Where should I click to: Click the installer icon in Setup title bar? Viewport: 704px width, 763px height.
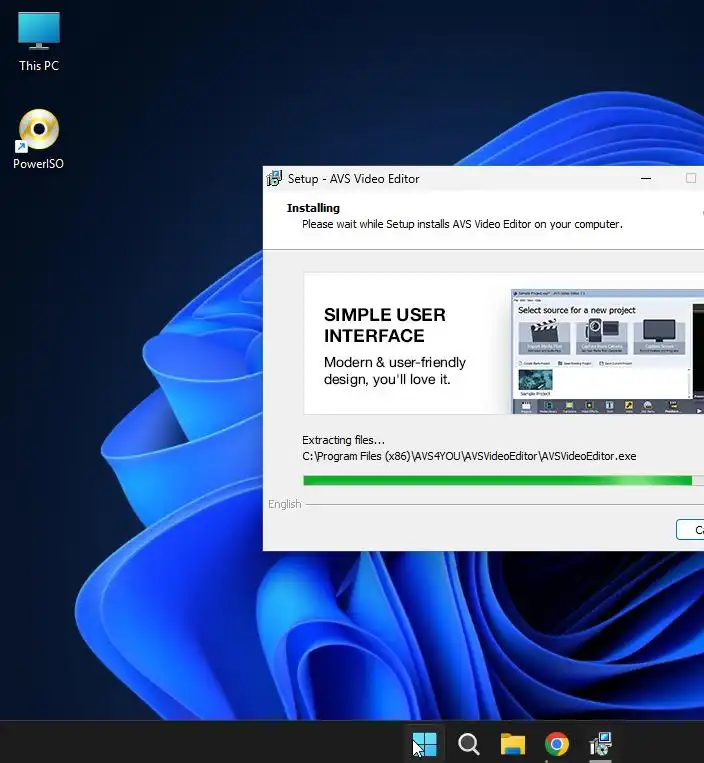tap(274, 179)
